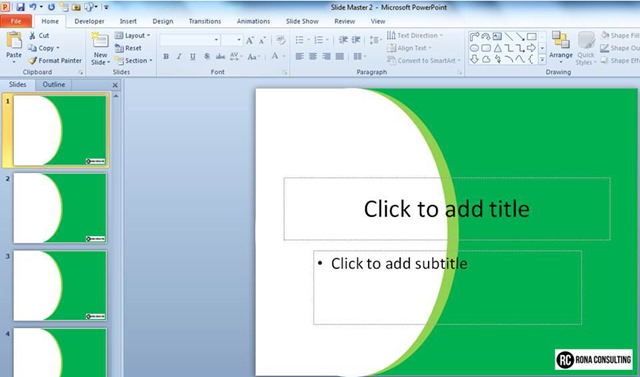Select the Oval shape in gallery
640x377 pixels.
(x=474, y=48)
